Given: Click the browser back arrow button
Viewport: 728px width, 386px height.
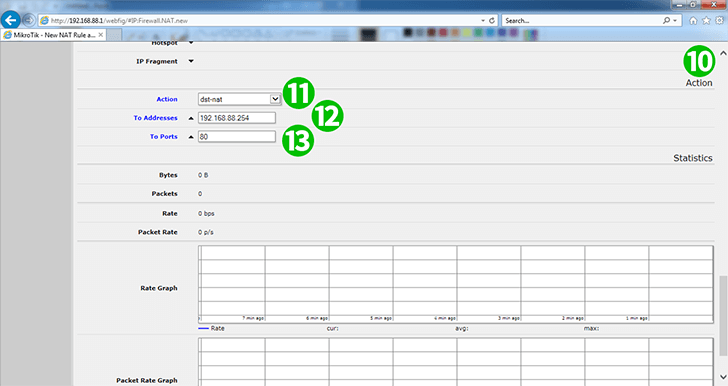Looking at the screenshot, I should pos(10,20).
